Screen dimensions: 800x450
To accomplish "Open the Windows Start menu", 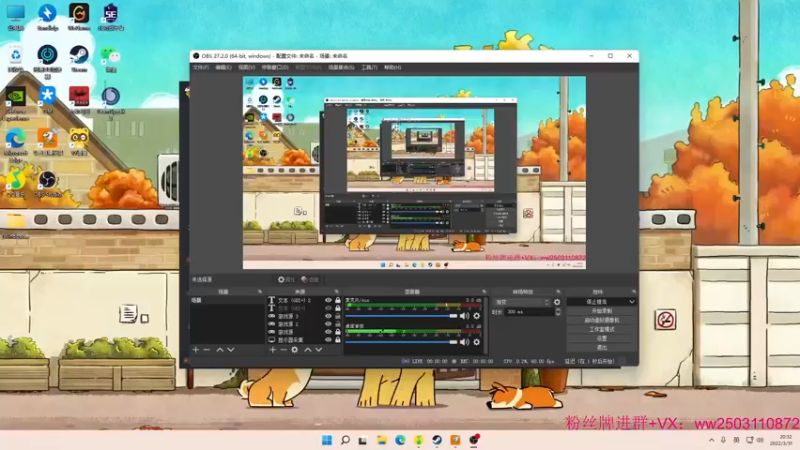I will tap(327, 440).
